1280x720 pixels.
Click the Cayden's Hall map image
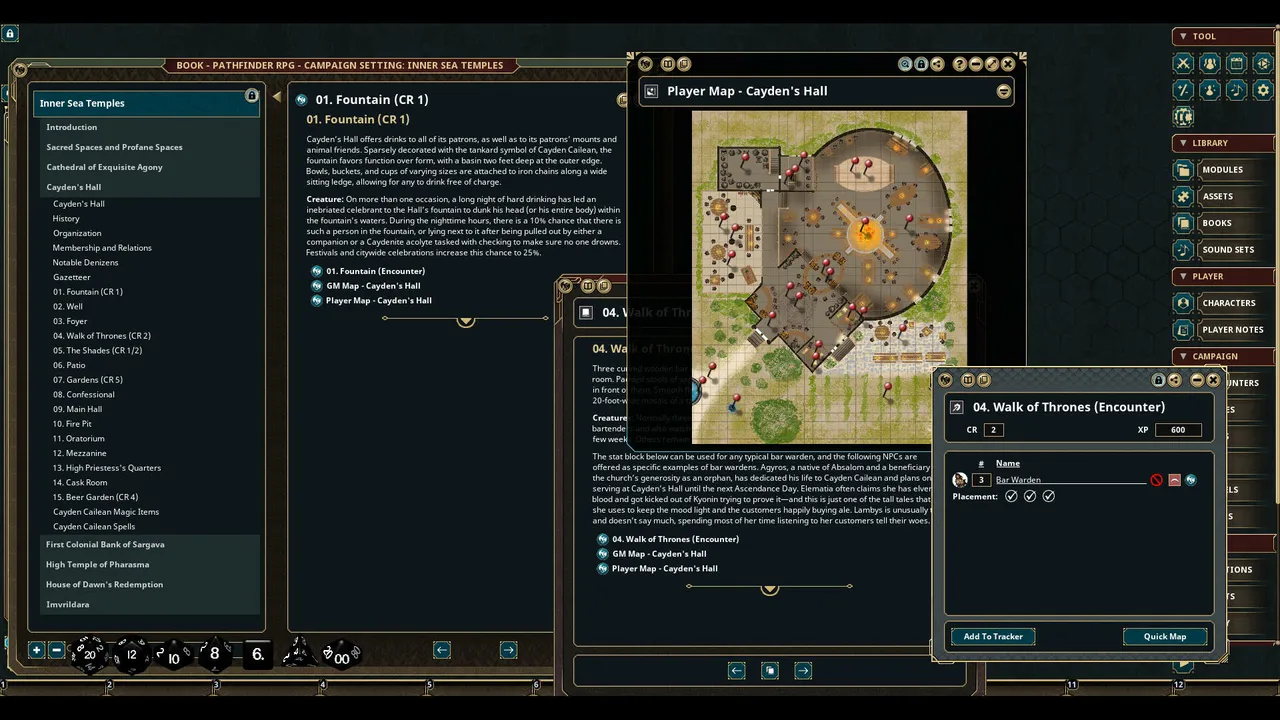(x=829, y=277)
